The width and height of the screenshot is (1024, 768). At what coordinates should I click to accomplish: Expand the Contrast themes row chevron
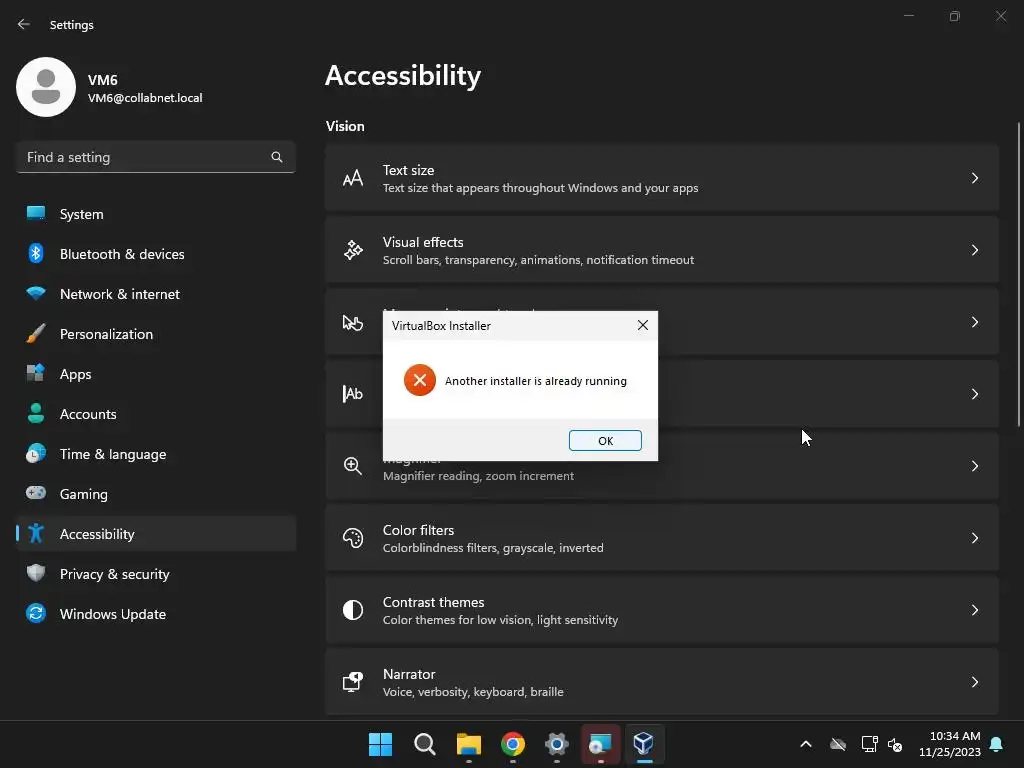click(x=974, y=610)
